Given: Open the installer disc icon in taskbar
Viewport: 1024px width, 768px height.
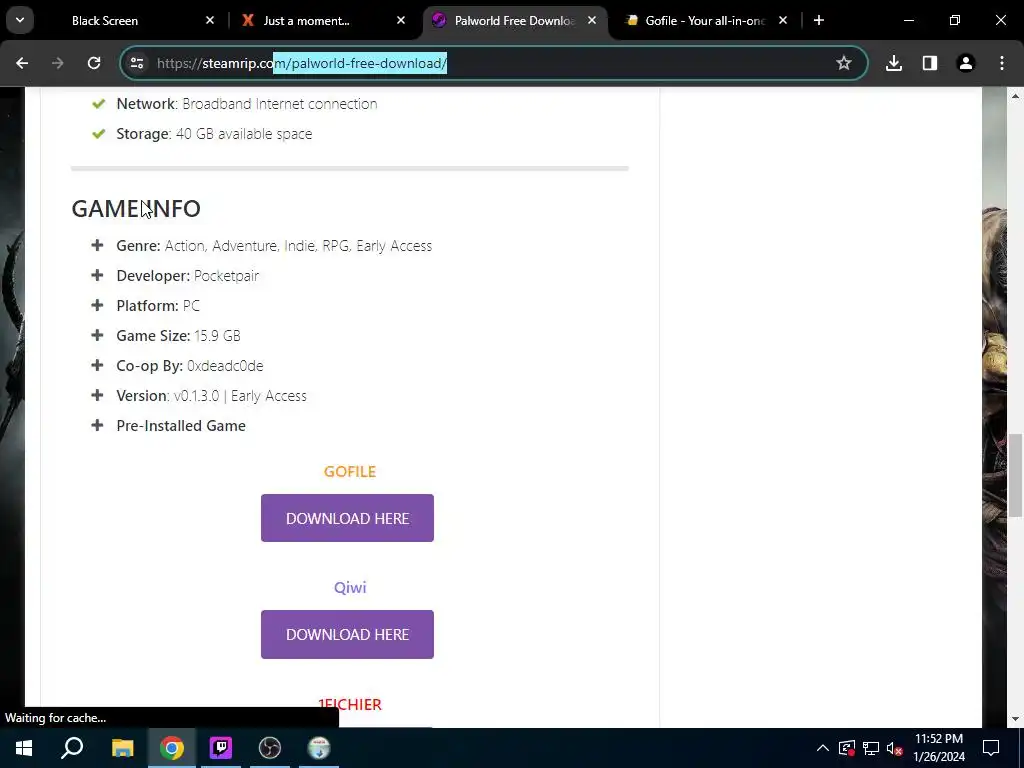Looking at the screenshot, I should tap(319, 748).
